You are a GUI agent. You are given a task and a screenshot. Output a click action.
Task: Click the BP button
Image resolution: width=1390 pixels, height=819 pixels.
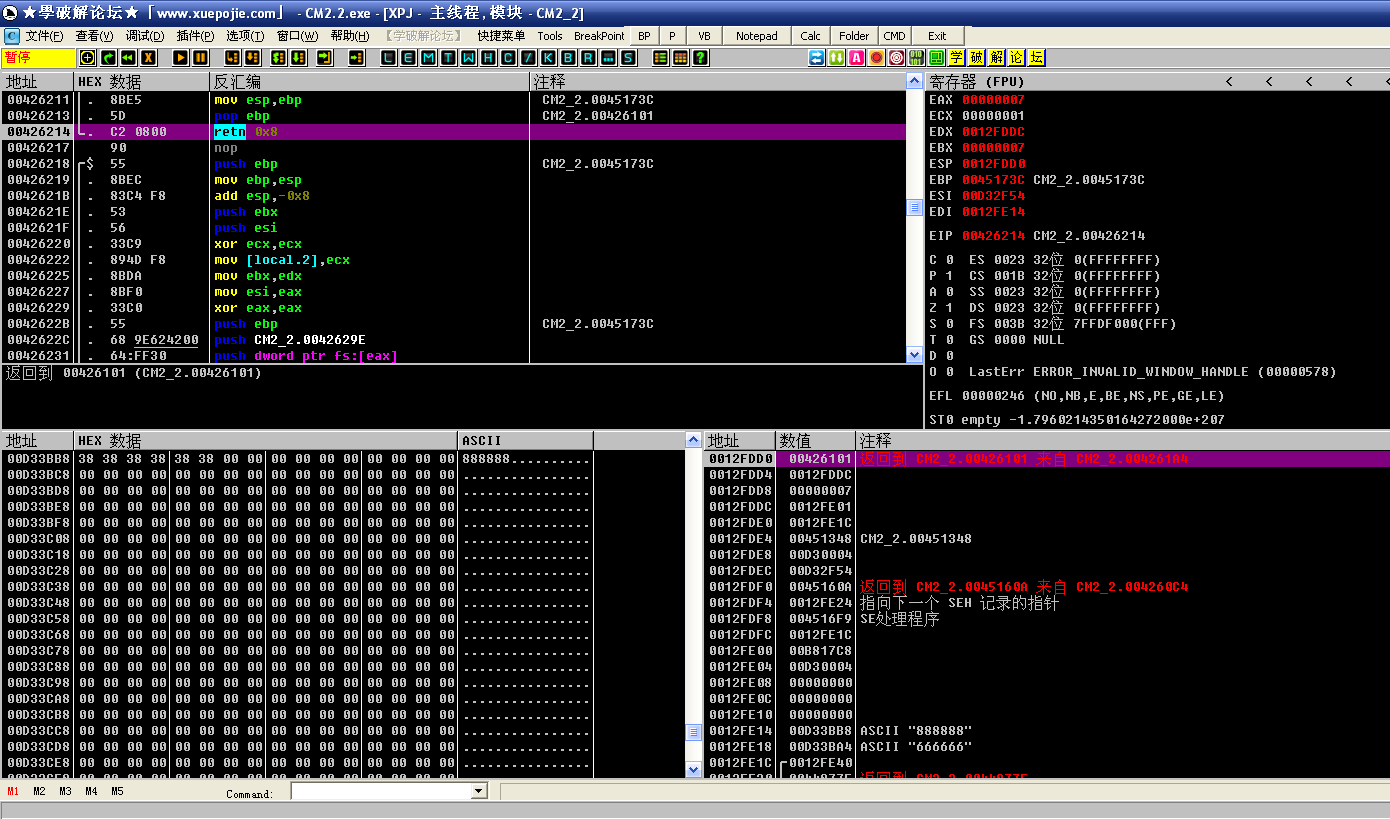644,36
